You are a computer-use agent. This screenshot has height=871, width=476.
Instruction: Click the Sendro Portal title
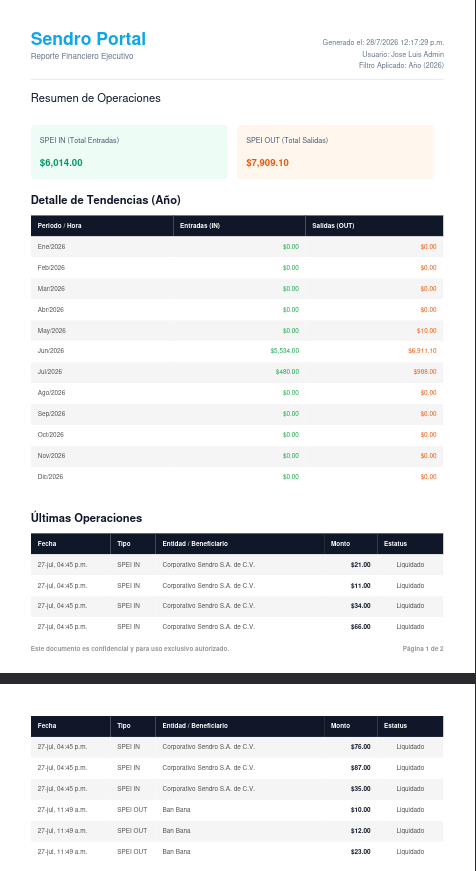point(88,39)
